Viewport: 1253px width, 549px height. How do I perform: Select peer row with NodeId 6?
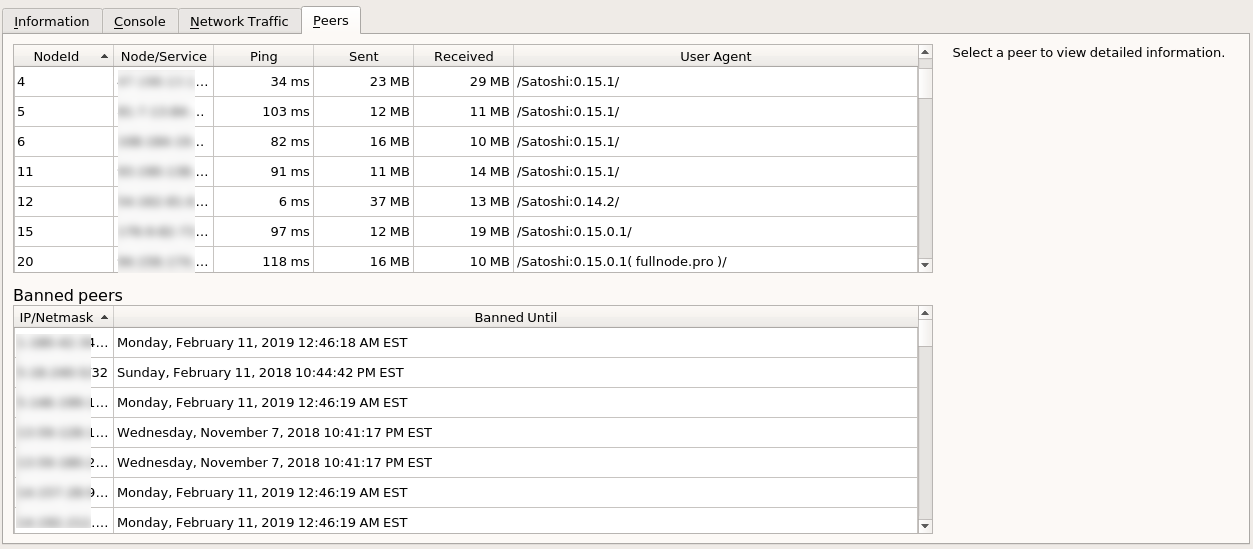click(x=465, y=142)
